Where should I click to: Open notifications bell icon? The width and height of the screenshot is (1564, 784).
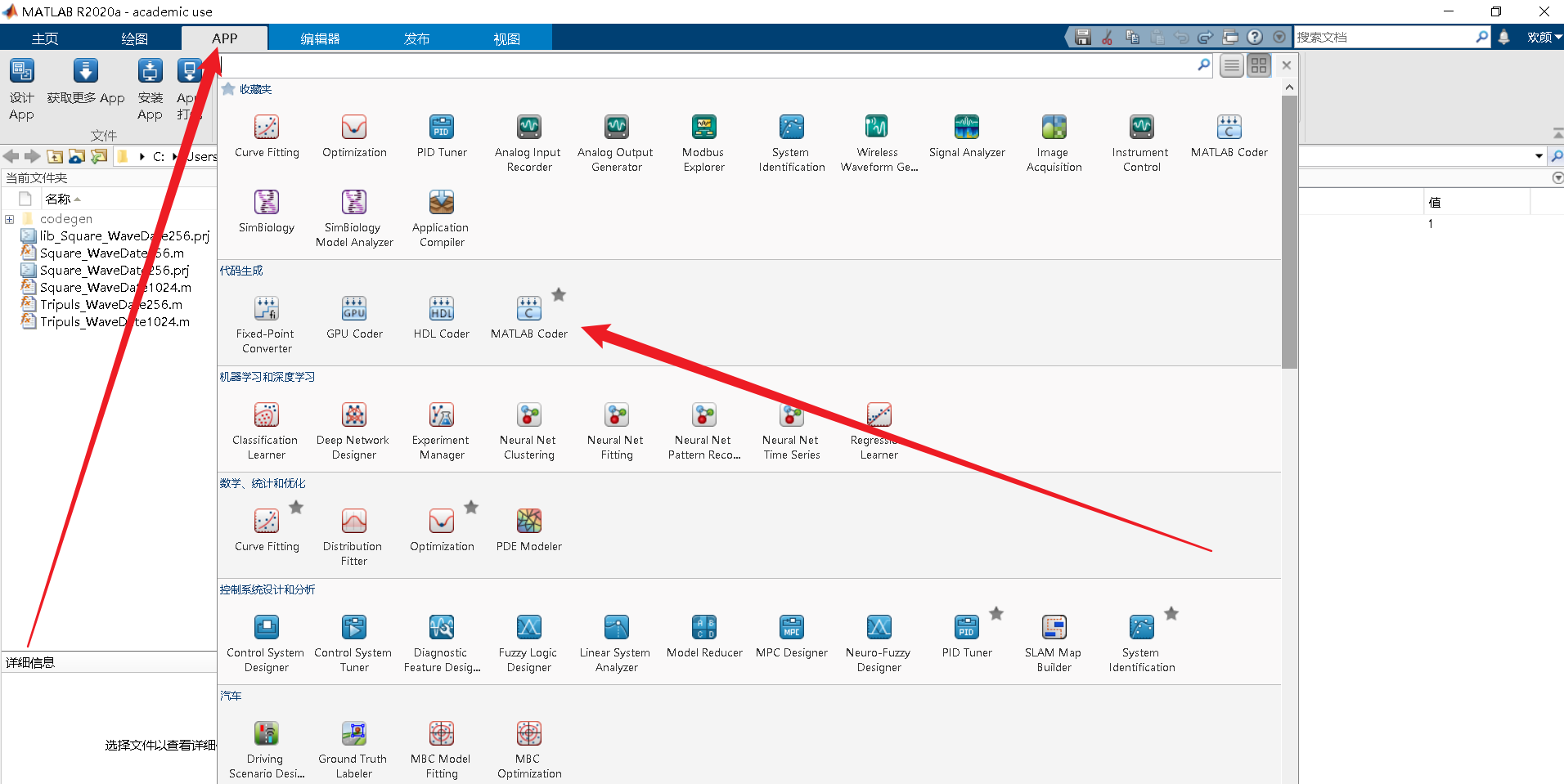[x=1503, y=37]
